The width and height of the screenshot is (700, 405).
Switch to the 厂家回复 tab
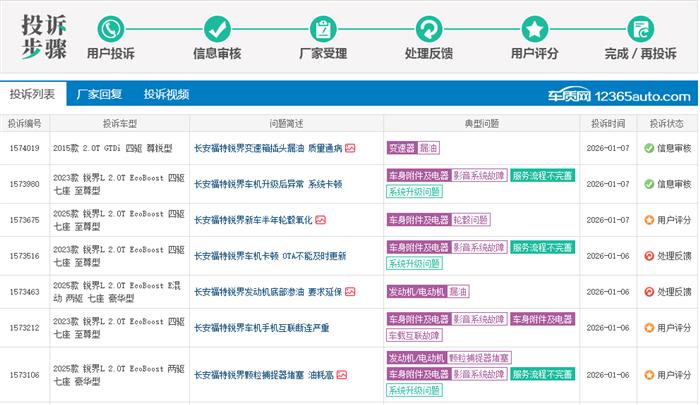99,95
